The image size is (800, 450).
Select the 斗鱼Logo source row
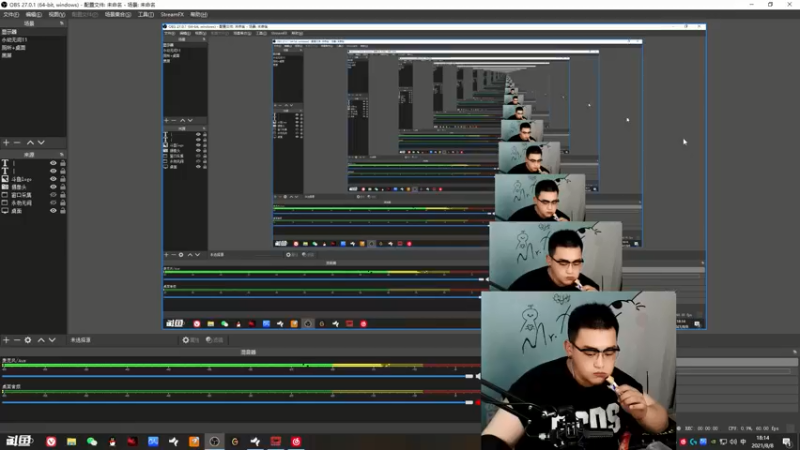pyautogui.click(x=33, y=179)
